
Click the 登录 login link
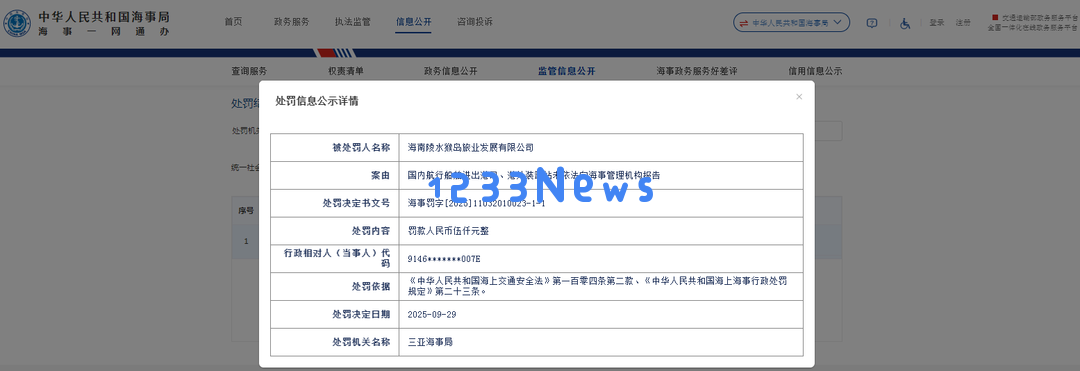click(x=937, y=23)
